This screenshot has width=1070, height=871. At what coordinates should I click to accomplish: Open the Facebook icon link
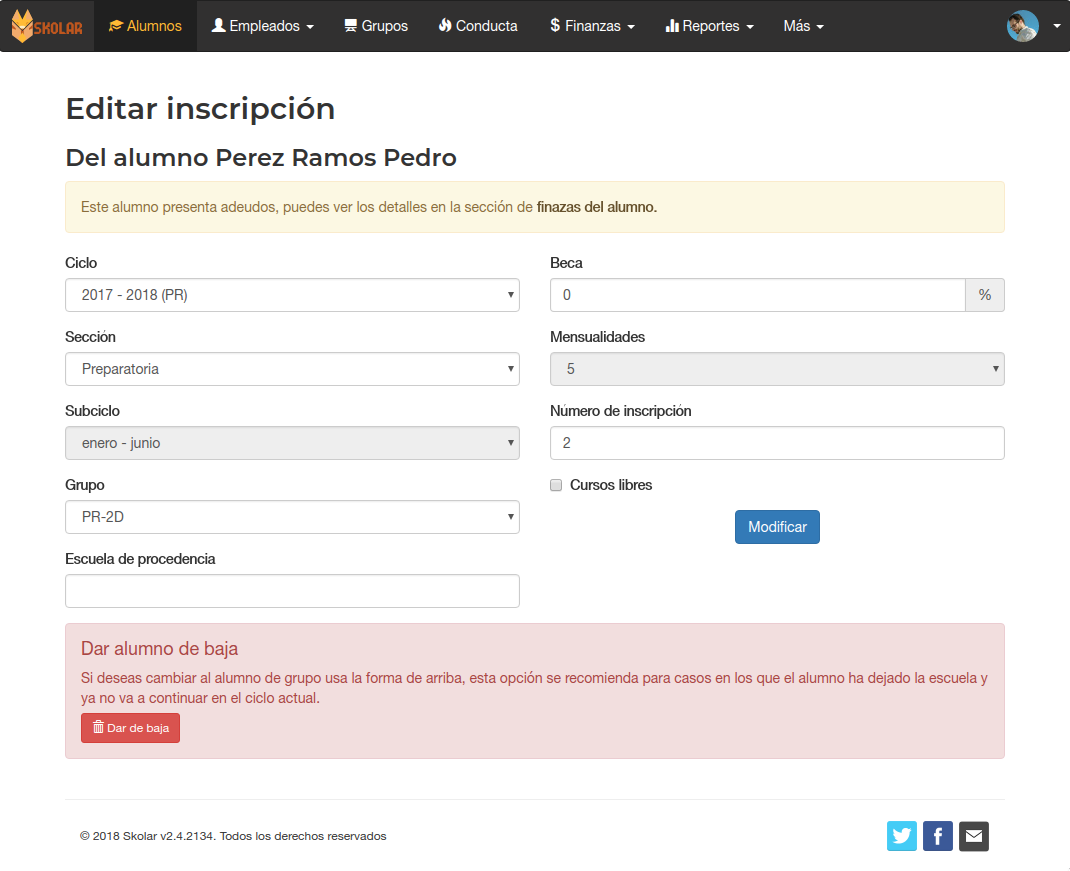[937, 836]
